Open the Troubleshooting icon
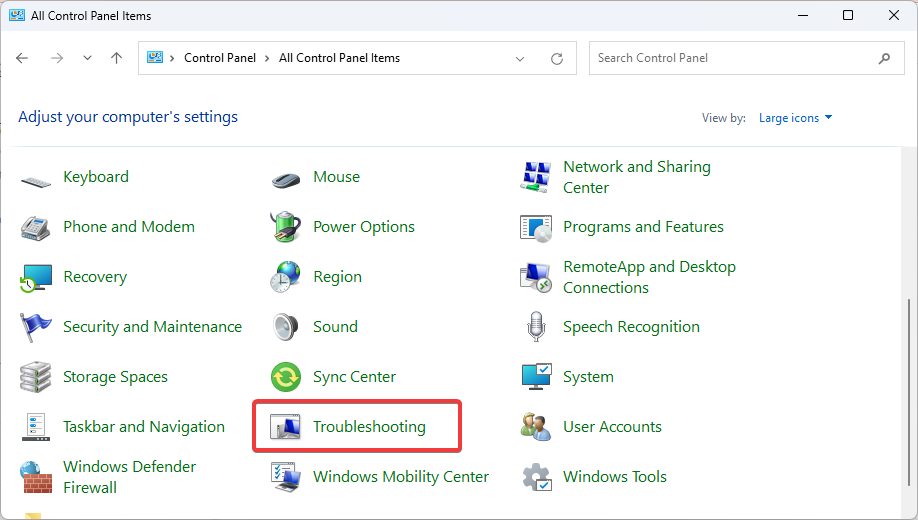 (x=286, y=427)
